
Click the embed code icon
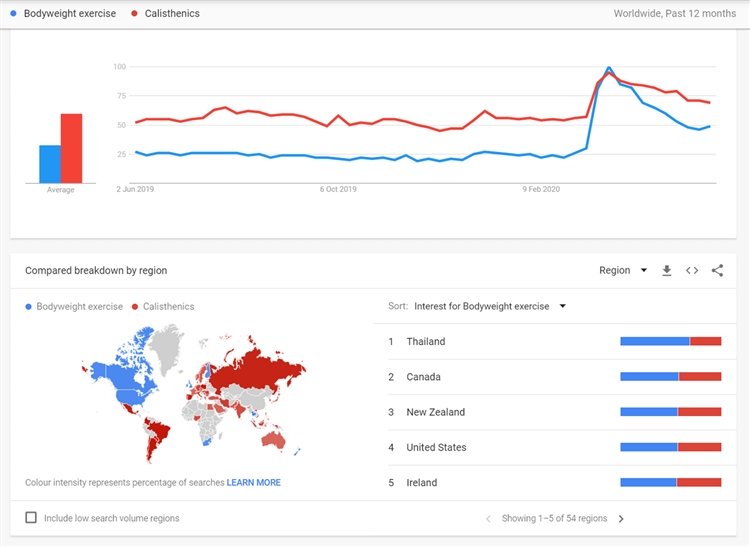click(x=692, y=270)
